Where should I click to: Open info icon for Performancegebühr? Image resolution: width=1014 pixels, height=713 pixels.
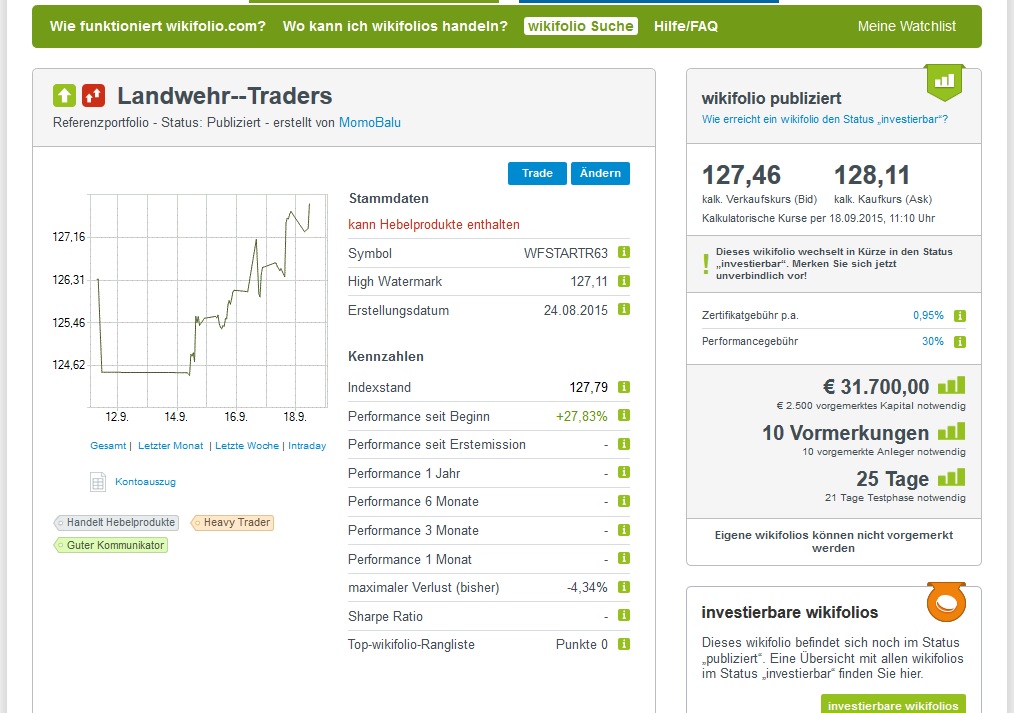click(960, 341)
